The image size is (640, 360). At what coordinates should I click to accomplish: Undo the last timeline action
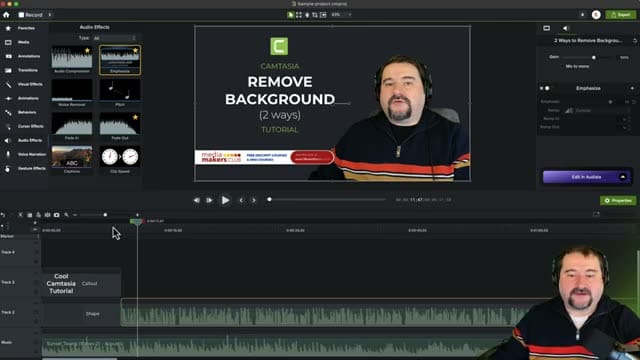tap(3, 215)
